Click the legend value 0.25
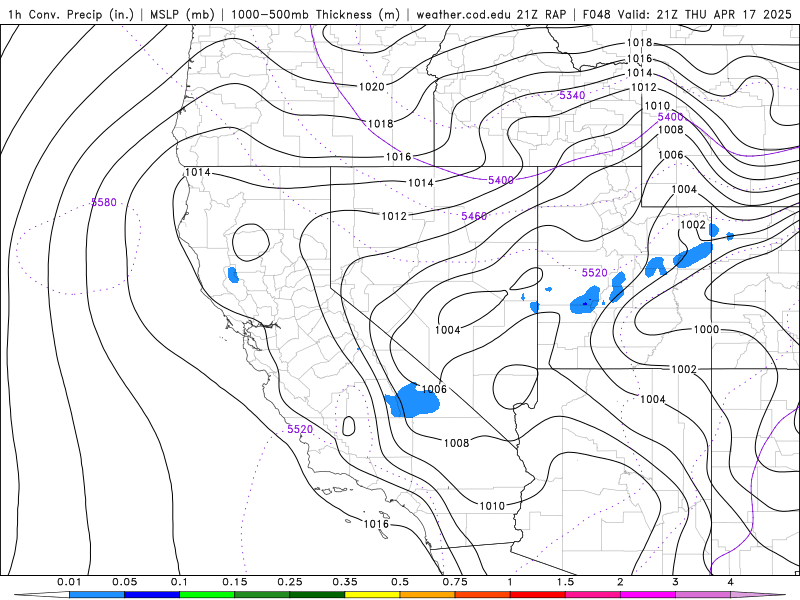Image resolution: width=800 pixels, height=600 pixels. click(290, 582)
